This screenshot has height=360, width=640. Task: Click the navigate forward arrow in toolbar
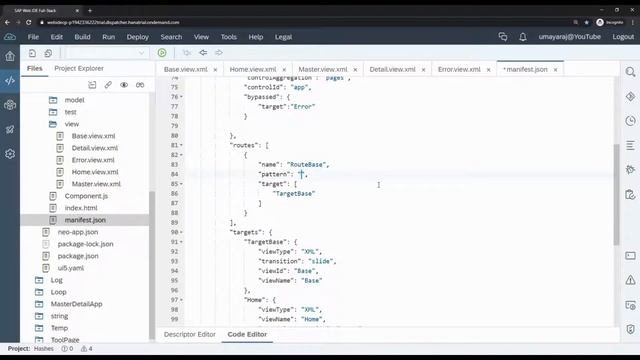coord(219,53)
